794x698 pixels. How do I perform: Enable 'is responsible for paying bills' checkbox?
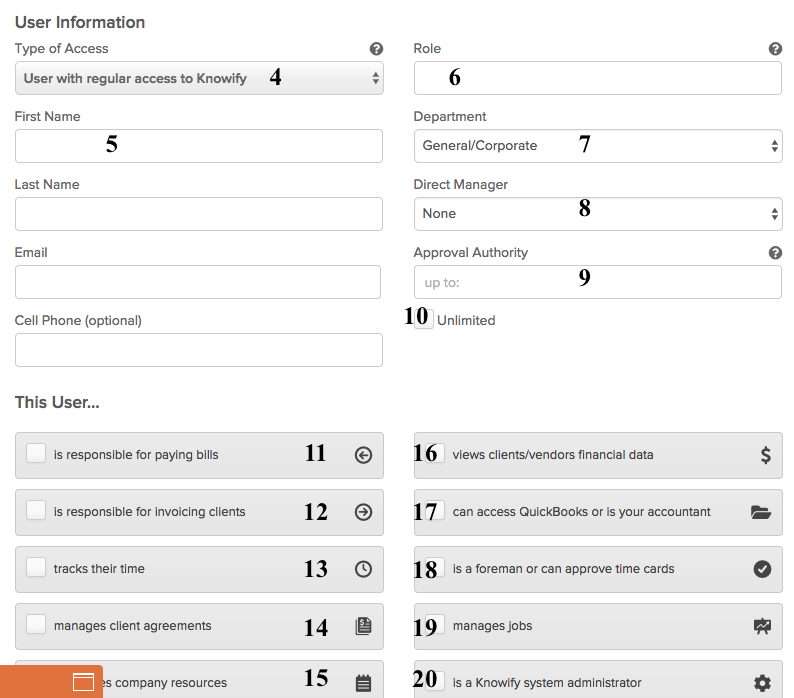(36, 454)
